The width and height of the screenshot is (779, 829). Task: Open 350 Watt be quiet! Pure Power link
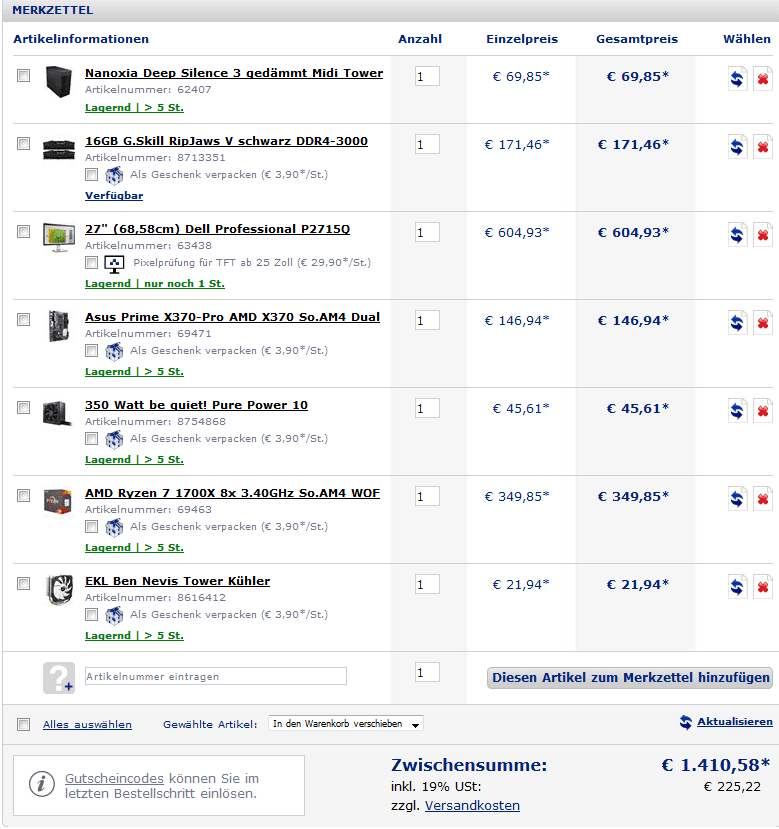coord(196,405)
